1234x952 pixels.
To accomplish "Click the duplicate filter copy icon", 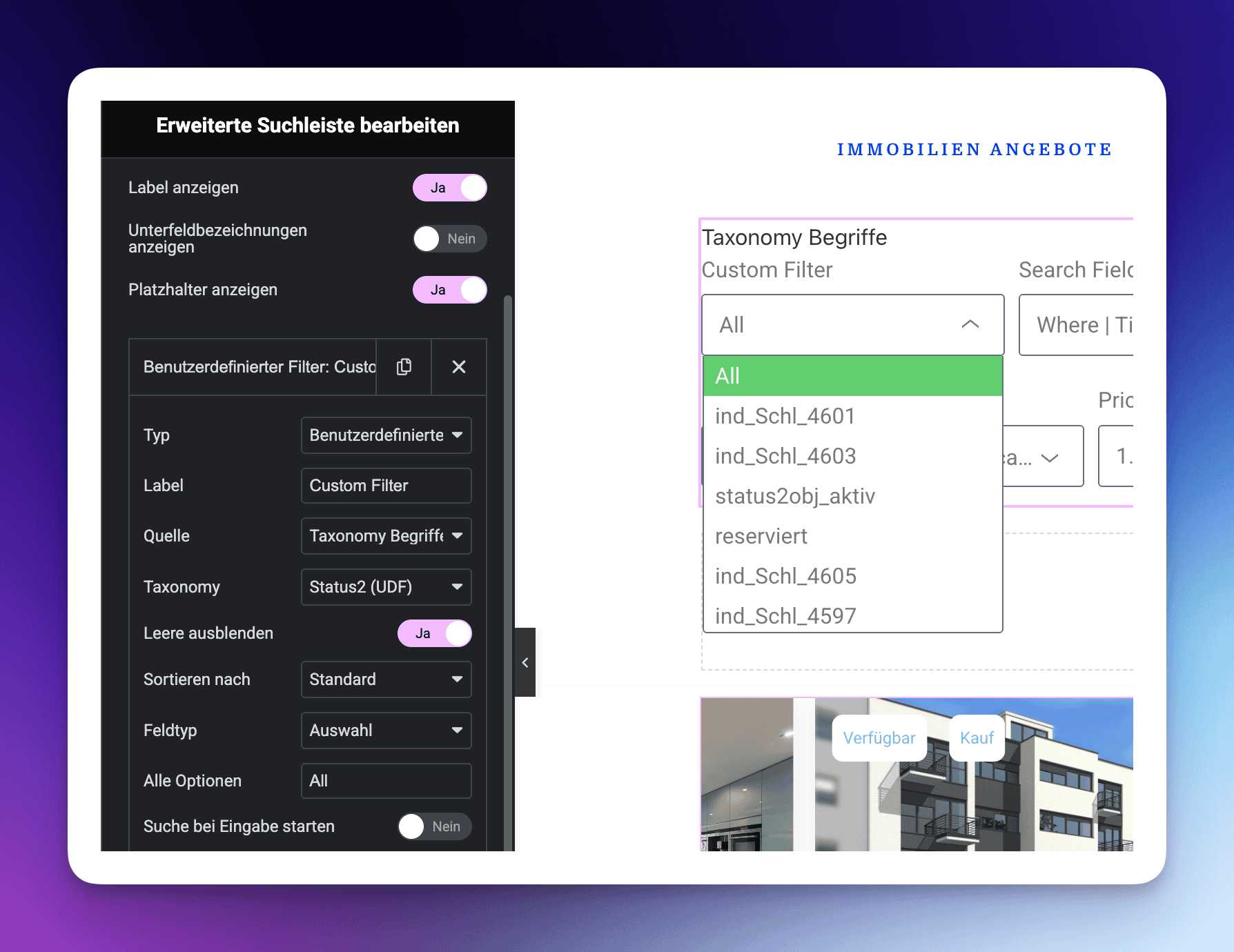I will click(404, 367).
